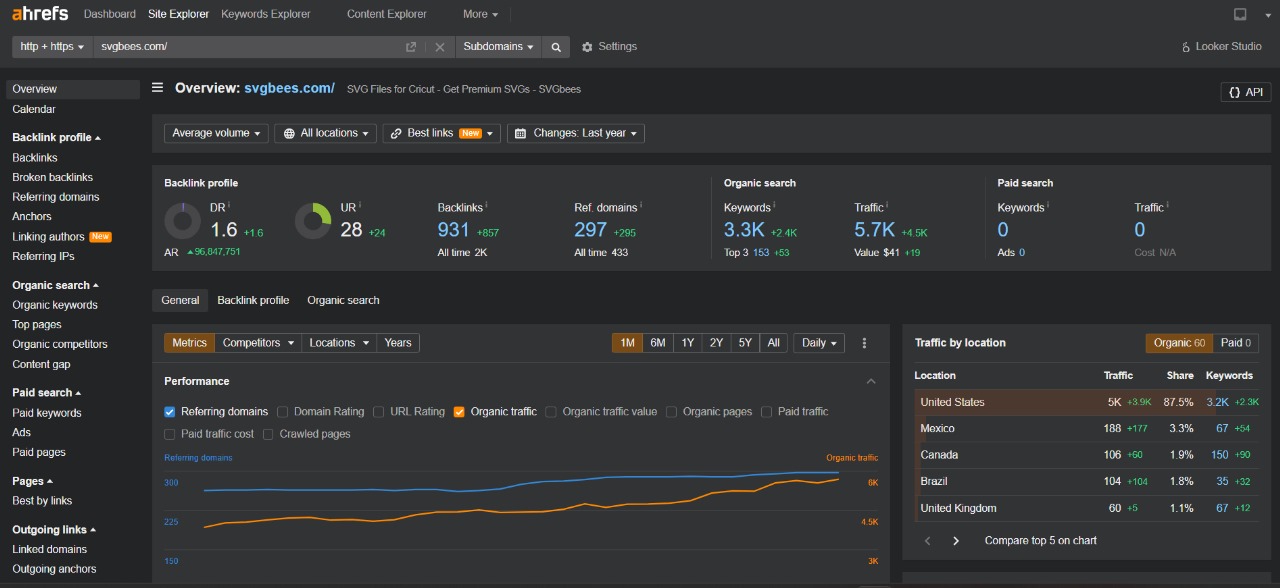The width and height of the screenshot is (1280, 588).
Task: Go to Content Explorer
Action: [387, 14]
